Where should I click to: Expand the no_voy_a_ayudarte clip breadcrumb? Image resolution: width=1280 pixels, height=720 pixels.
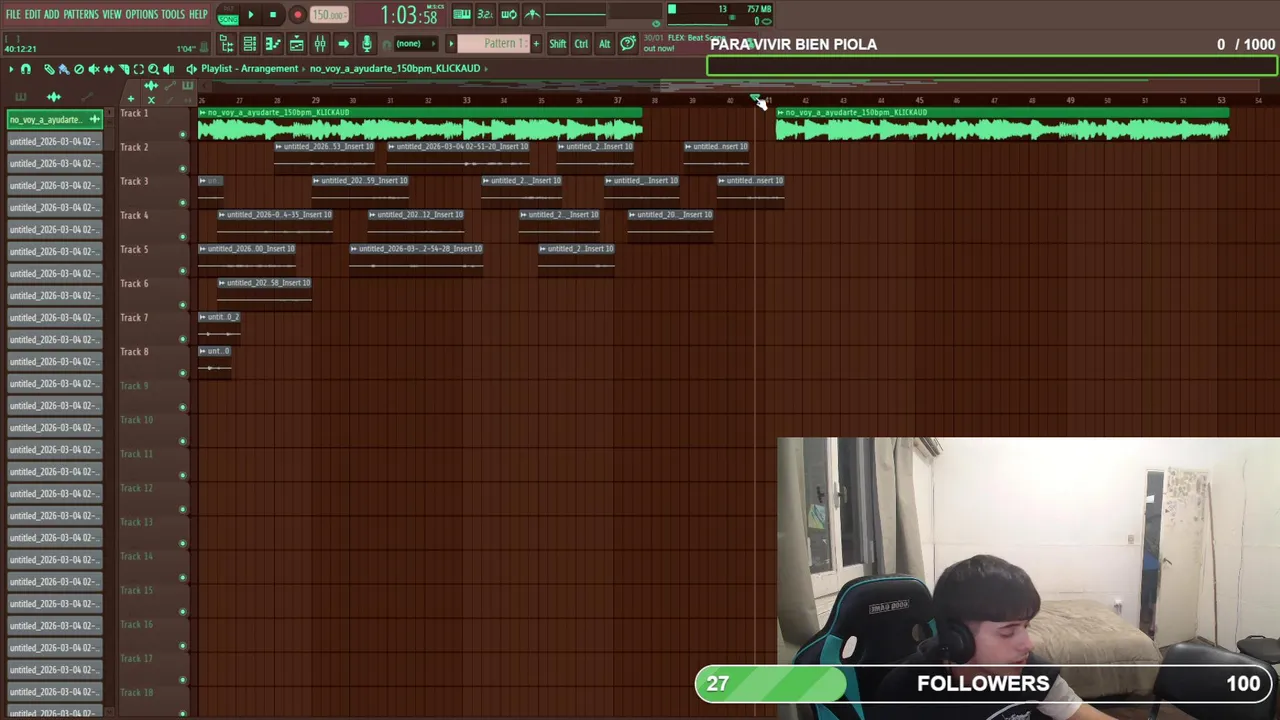[x=394, y=69]
